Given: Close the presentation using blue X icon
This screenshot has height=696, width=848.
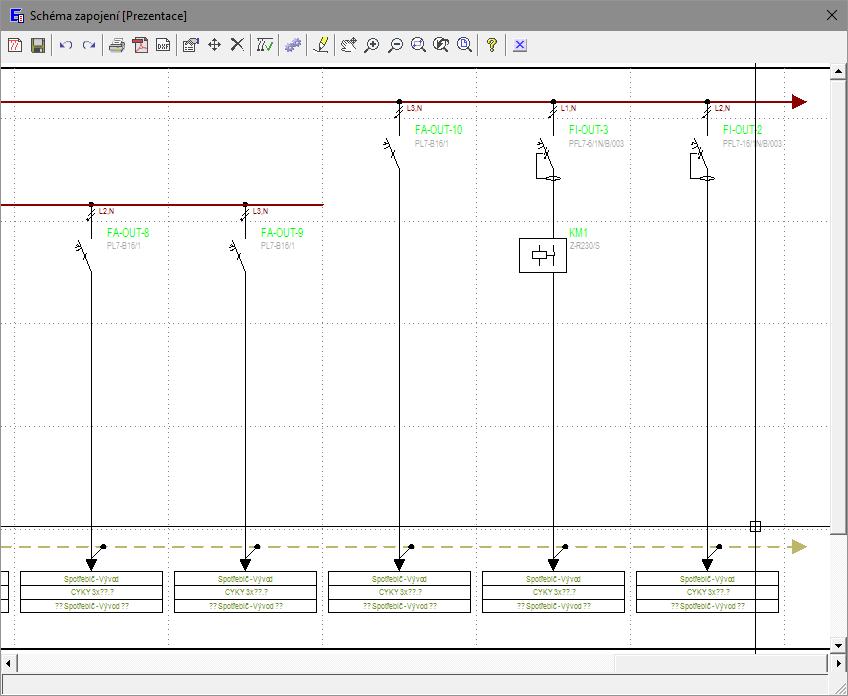Looking at the screenshot, I should click(x=520, y=45).
